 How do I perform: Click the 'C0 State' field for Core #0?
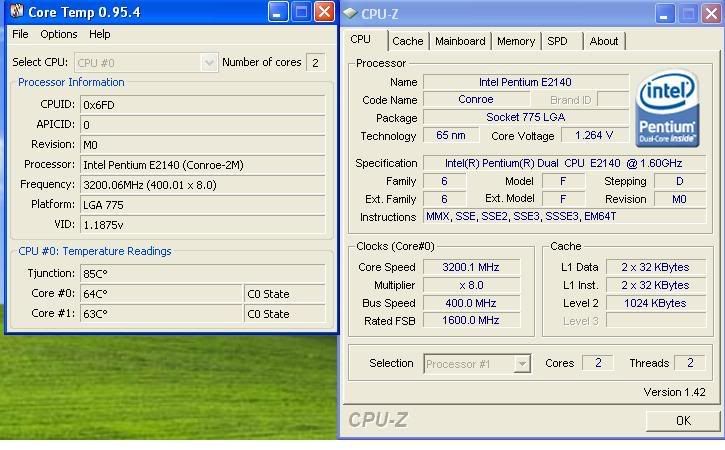pos(285,294)
